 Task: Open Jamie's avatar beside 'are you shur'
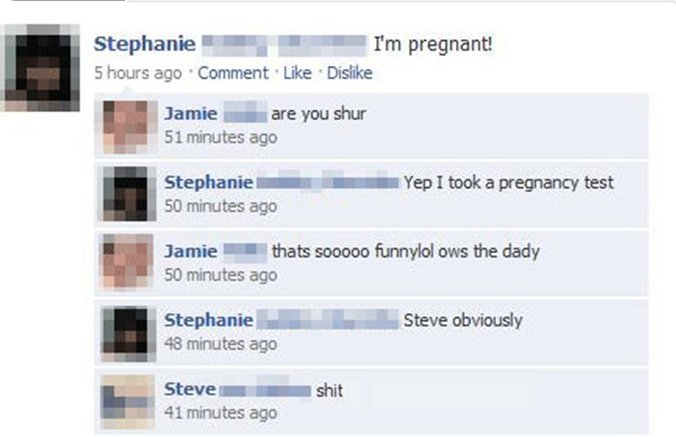[x=127, y=127]
